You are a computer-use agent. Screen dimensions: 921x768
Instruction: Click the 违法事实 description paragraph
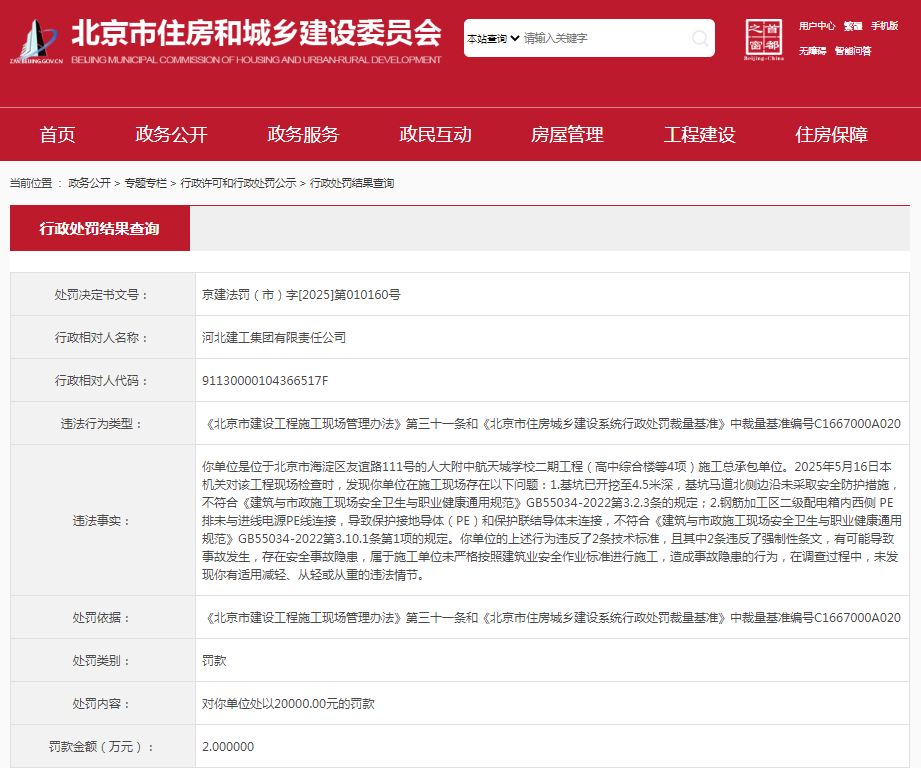click(552, 521)
